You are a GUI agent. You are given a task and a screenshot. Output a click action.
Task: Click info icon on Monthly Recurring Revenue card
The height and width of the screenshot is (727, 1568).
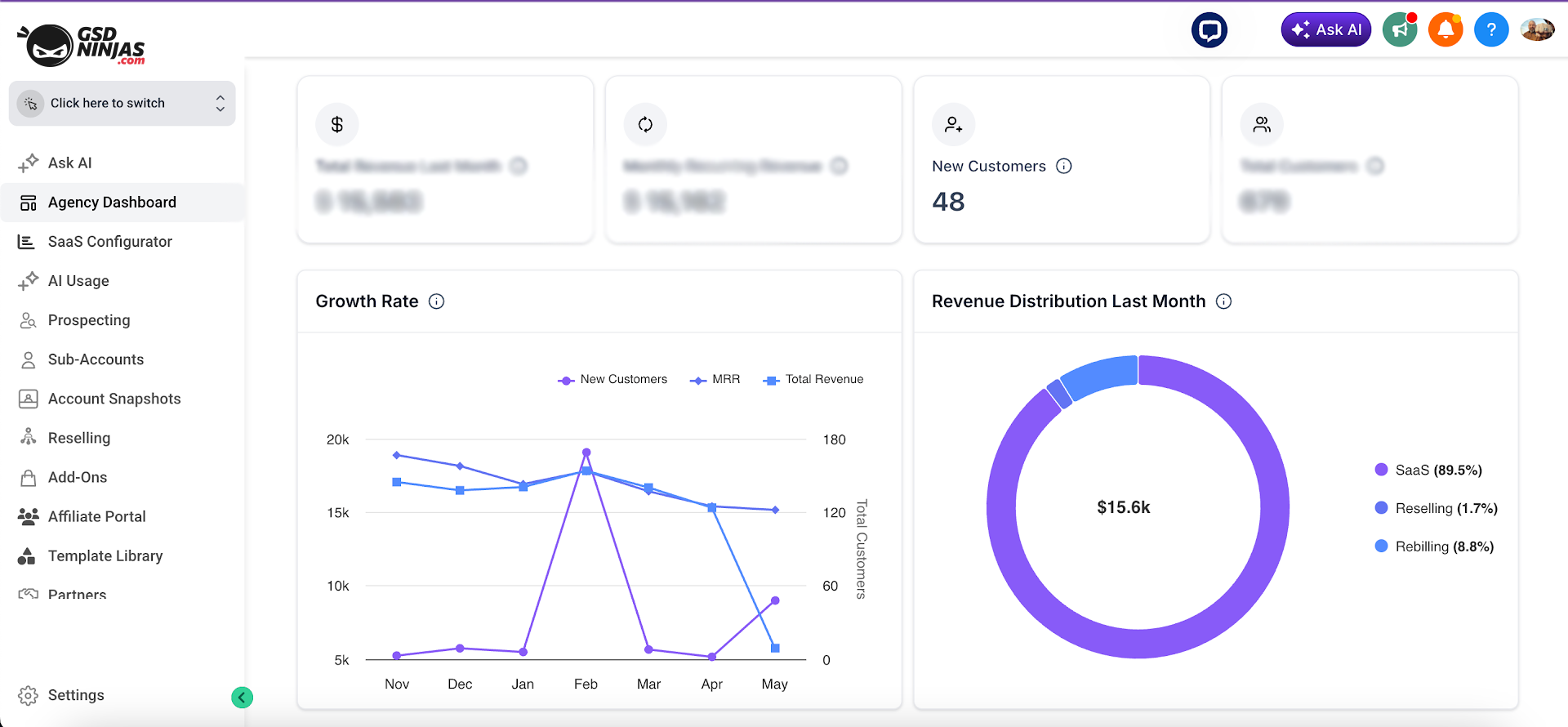click(x=839, y=166)
